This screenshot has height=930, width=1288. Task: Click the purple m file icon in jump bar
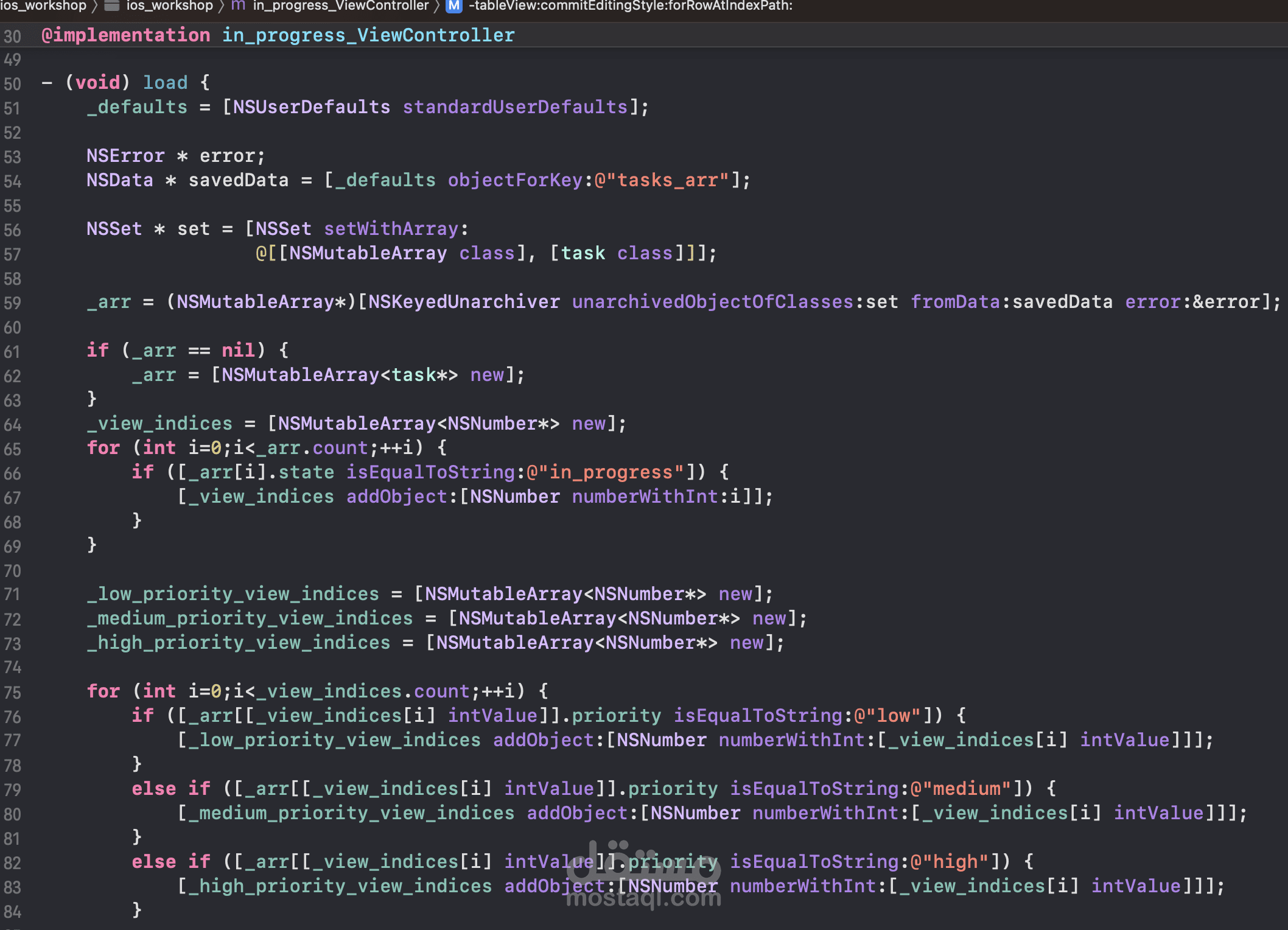[239, 6]
